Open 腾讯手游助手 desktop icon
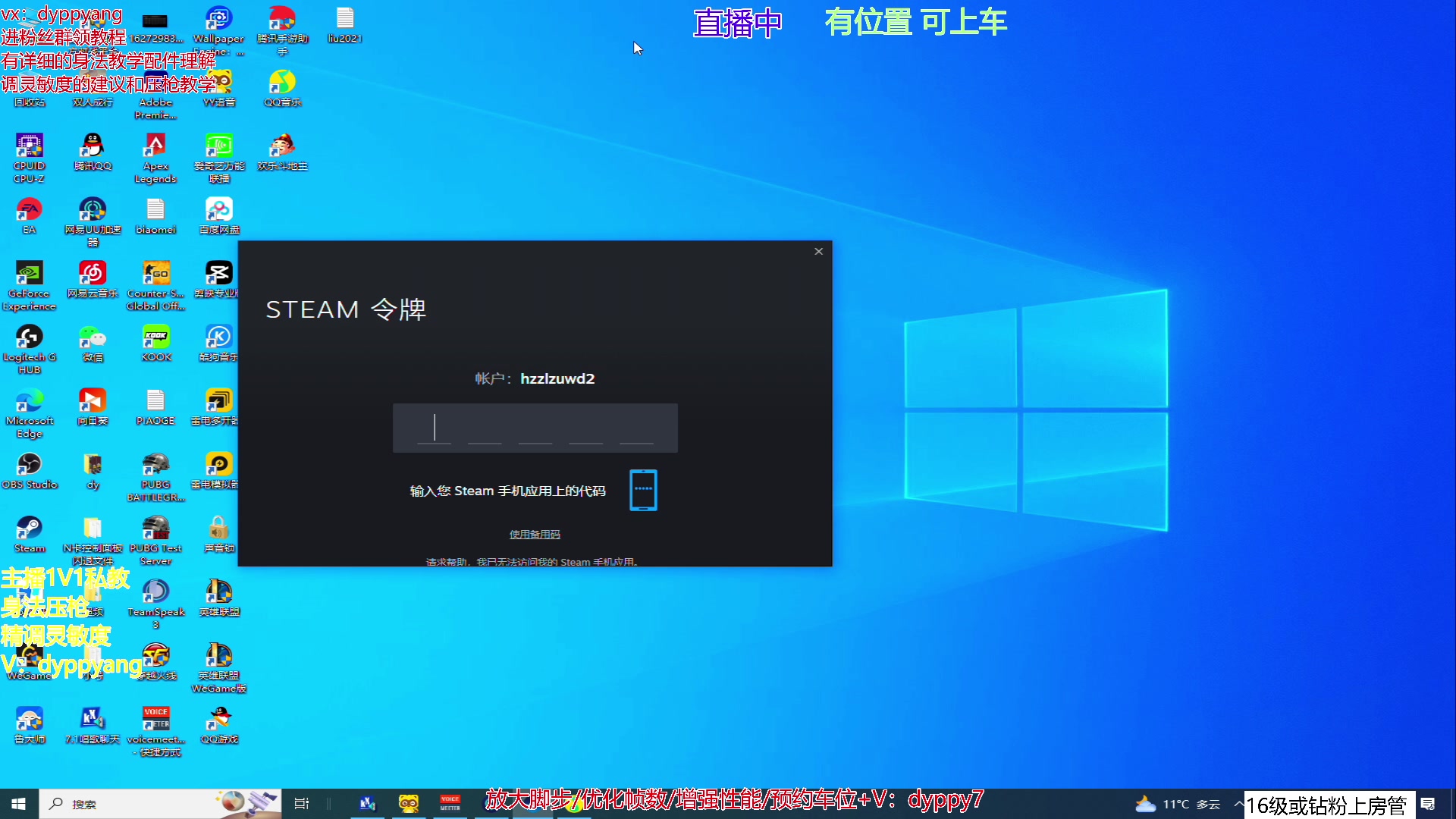 click(x=282, y=30)
